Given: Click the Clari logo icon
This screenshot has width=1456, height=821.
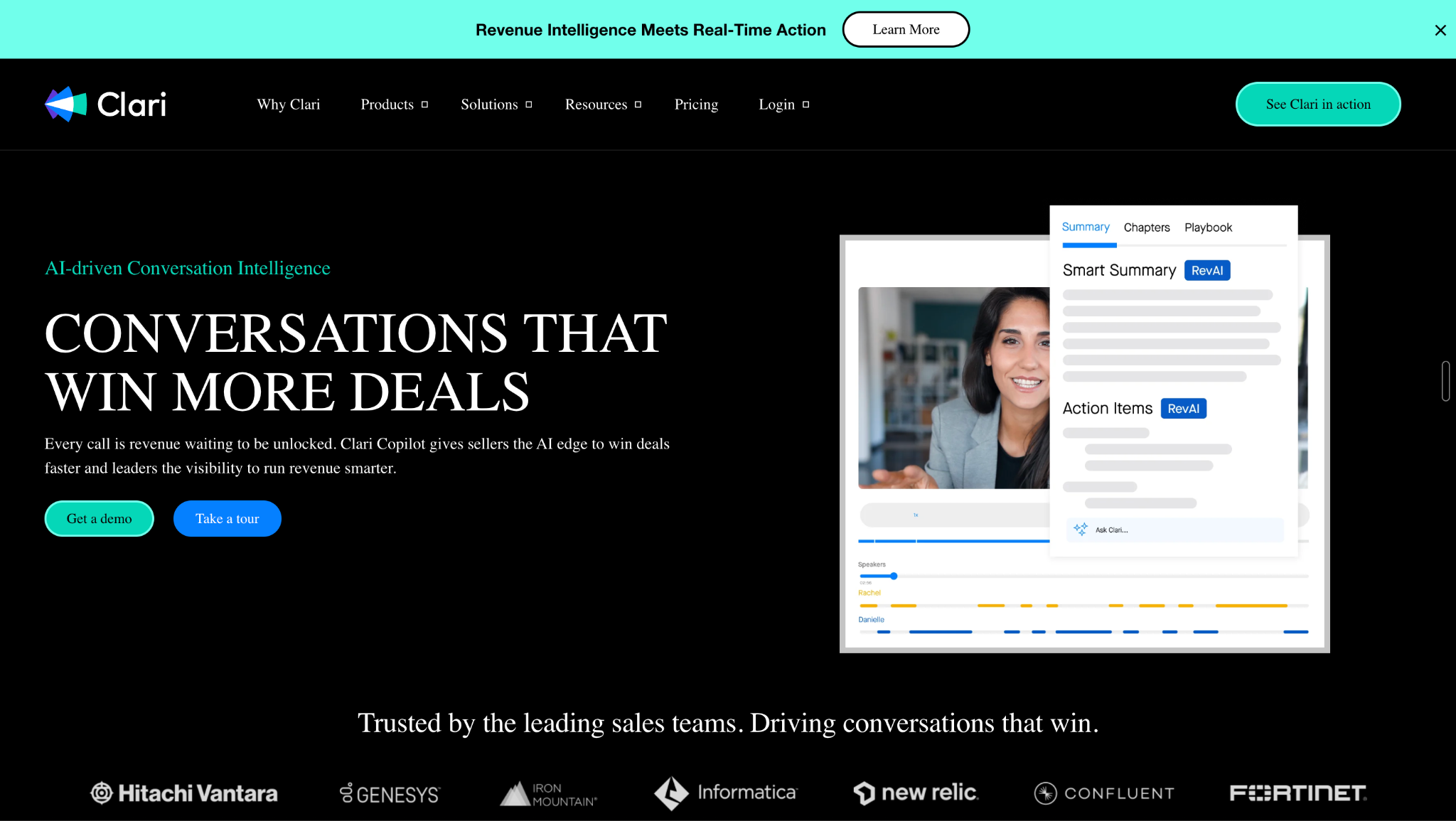Looking at the screenshot, I should pos(65,104).
